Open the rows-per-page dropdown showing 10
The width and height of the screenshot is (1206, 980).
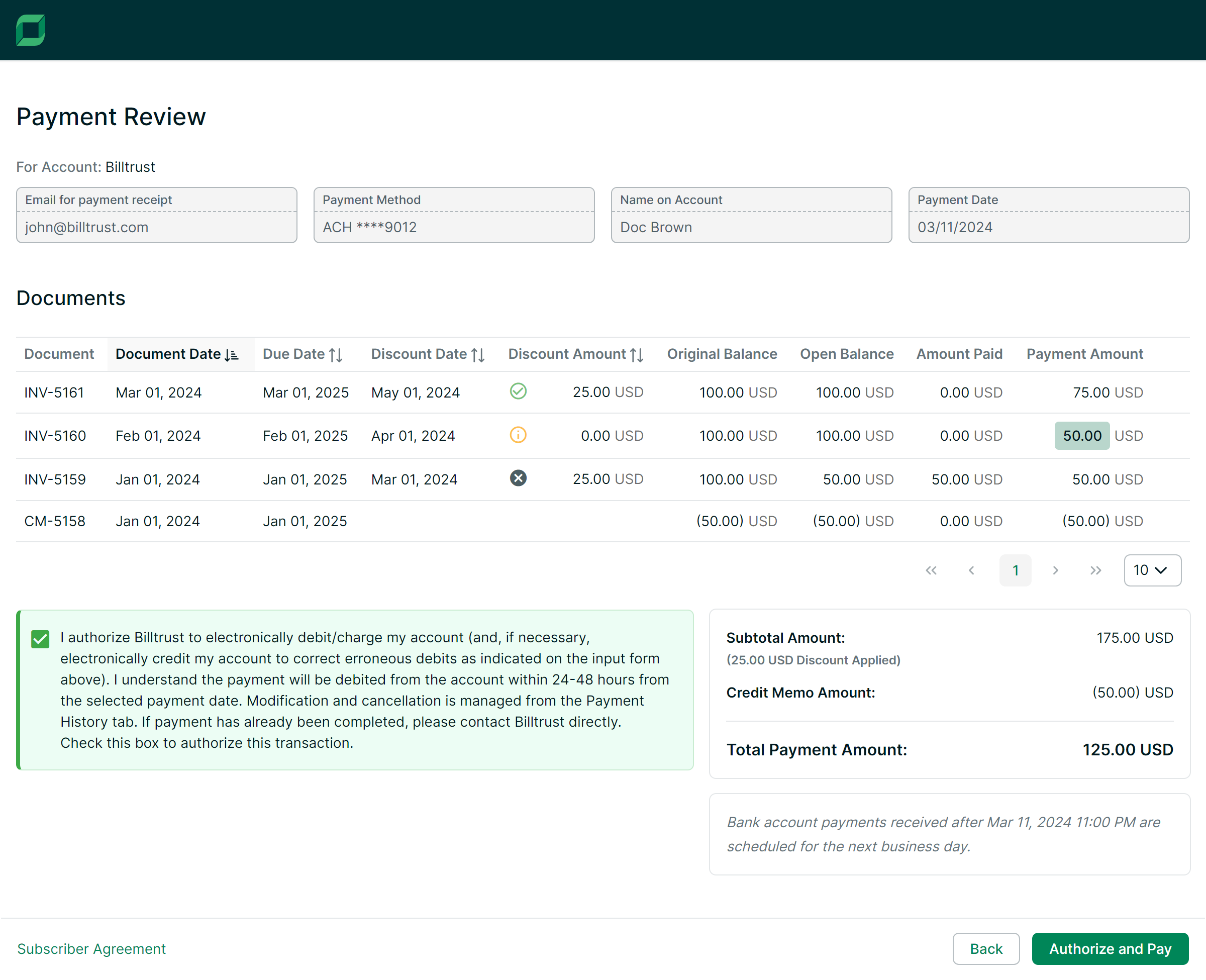pos(1152,570)
